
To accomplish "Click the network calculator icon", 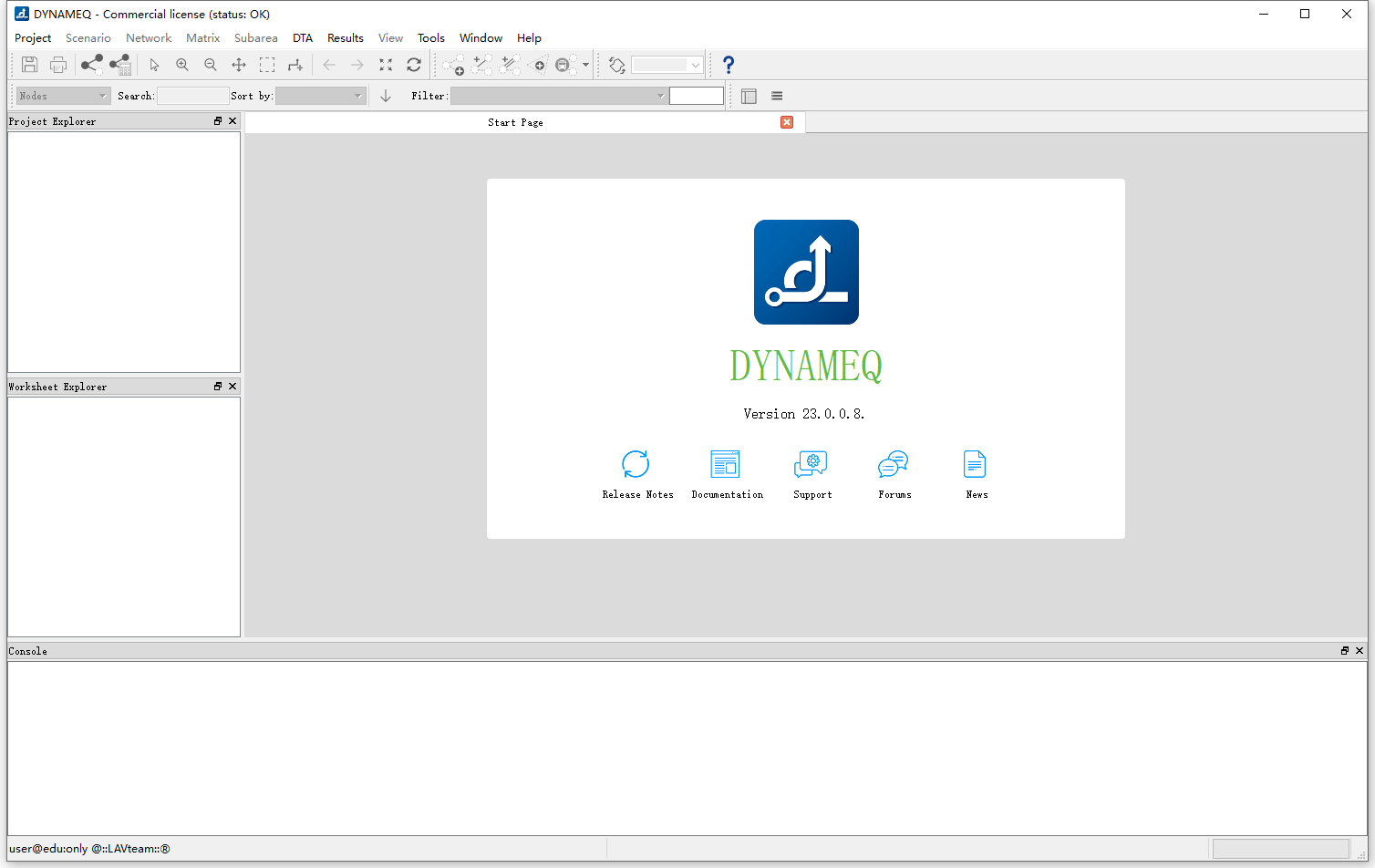I will (x=120, y=65).
